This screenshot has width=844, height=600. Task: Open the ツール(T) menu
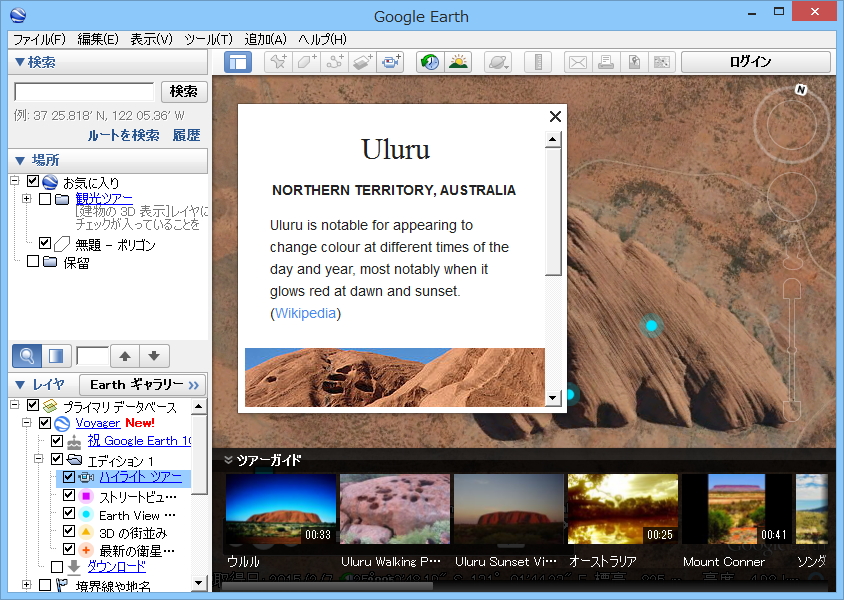click(208, 39)
